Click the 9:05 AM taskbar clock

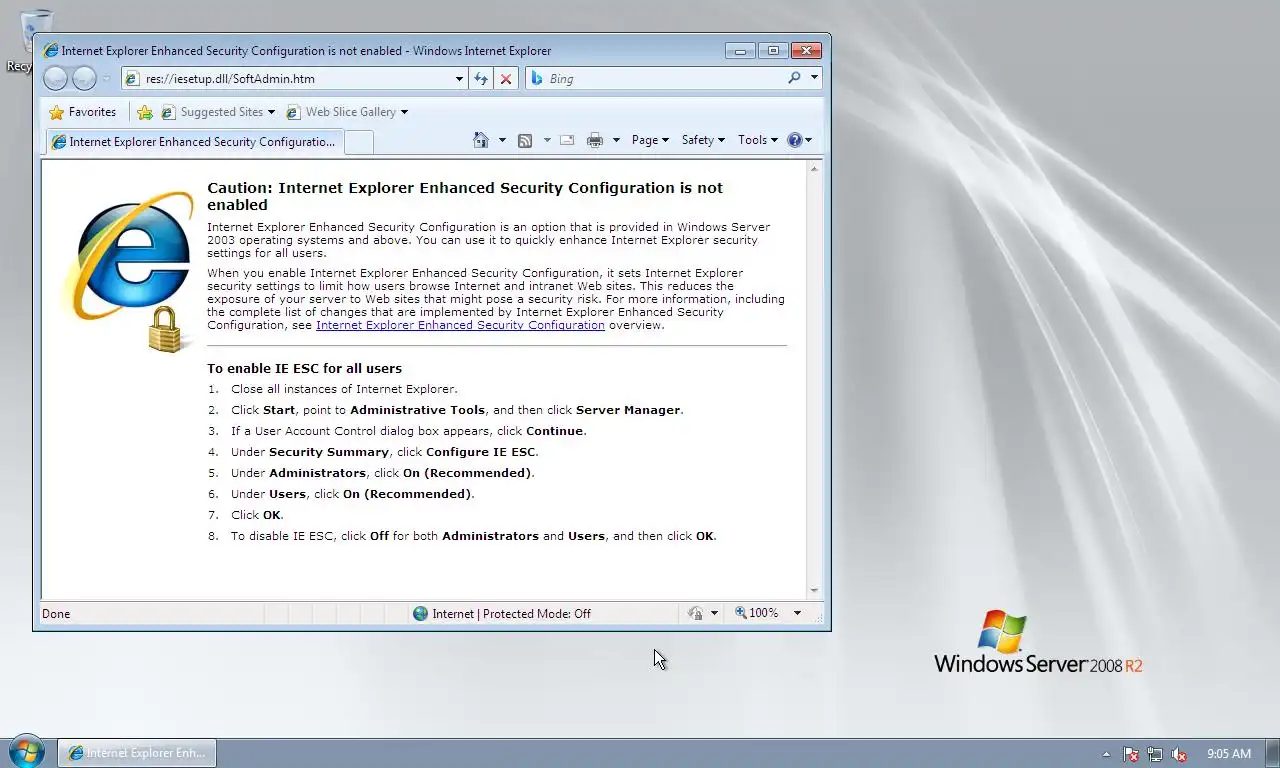coord(1229,754)
